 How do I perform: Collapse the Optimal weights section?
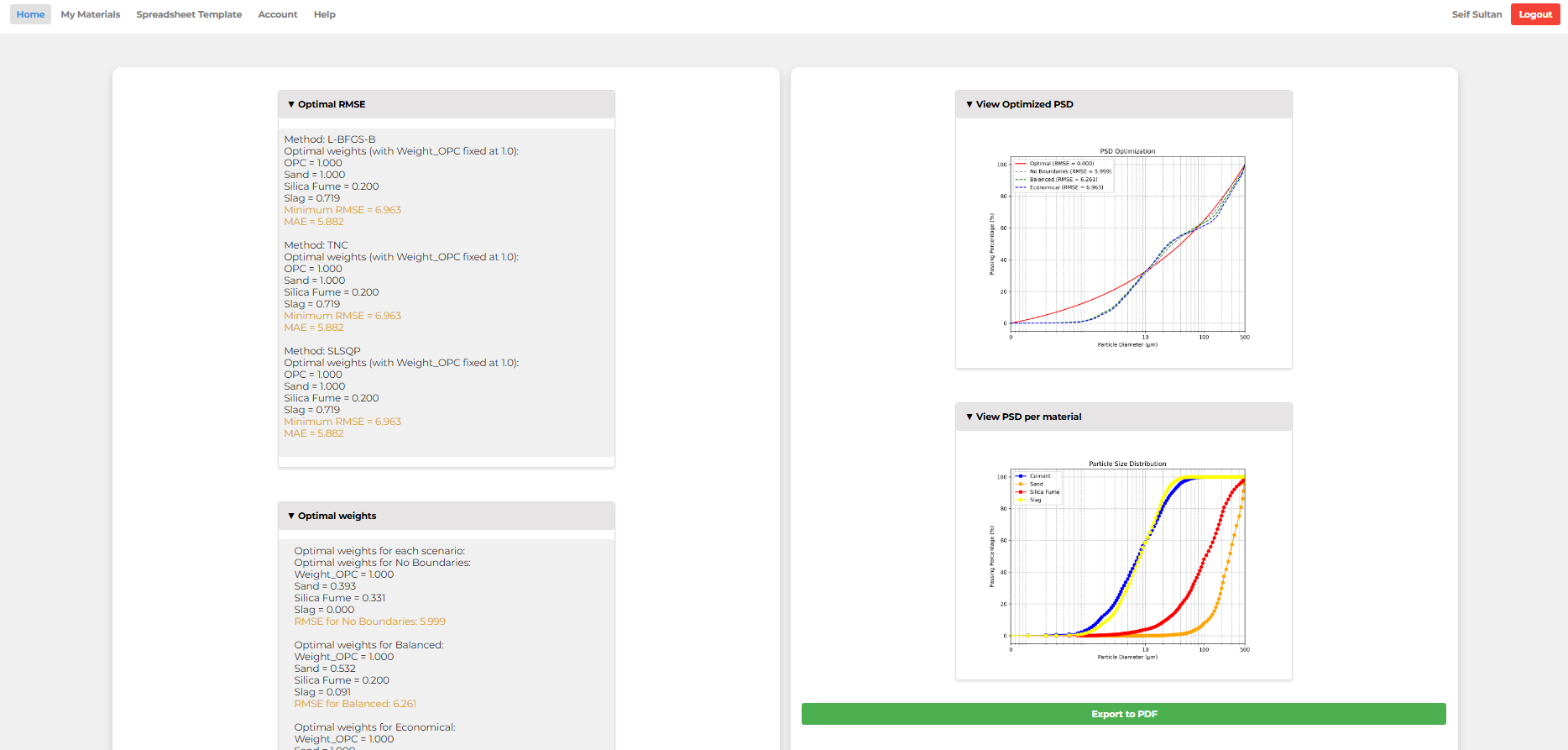point(336,516)
